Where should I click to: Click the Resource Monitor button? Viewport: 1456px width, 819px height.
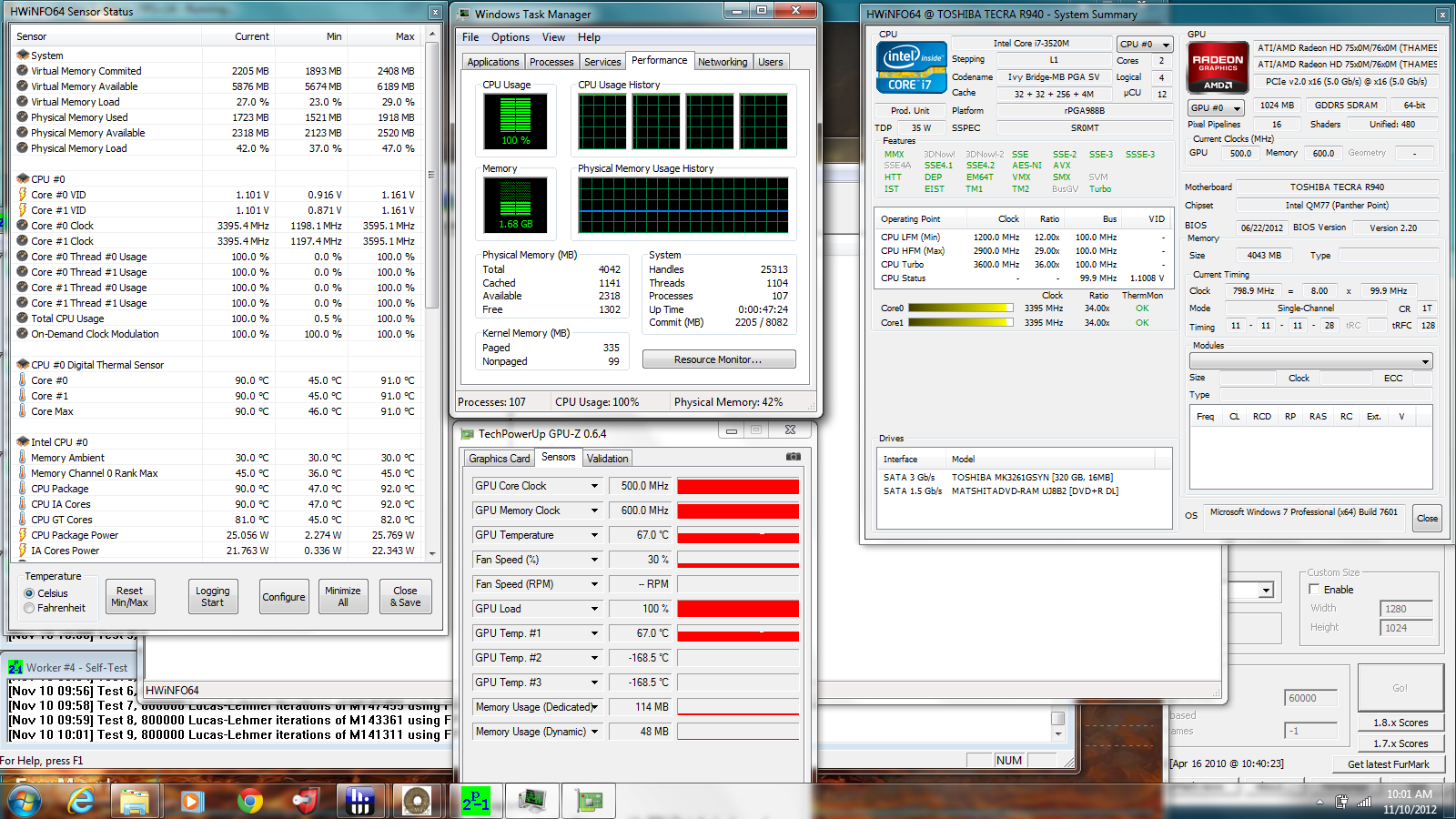click(x=718, y=359)
